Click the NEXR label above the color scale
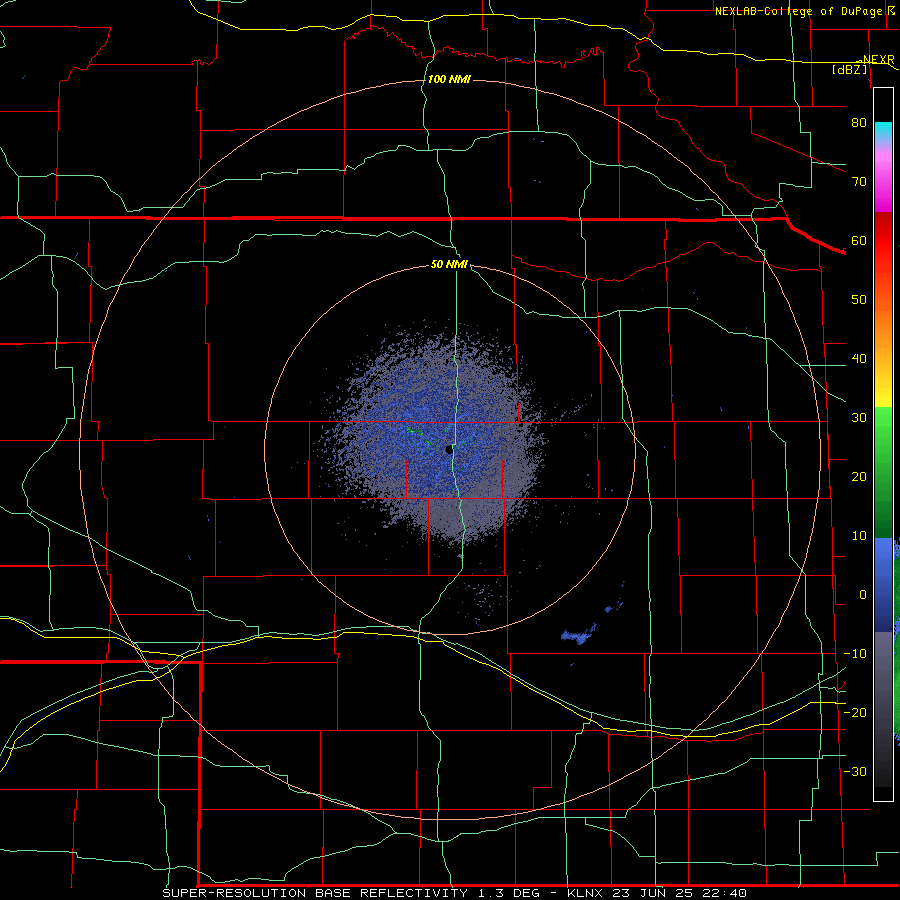Screen dimensions: 900x900 (878, 59)
